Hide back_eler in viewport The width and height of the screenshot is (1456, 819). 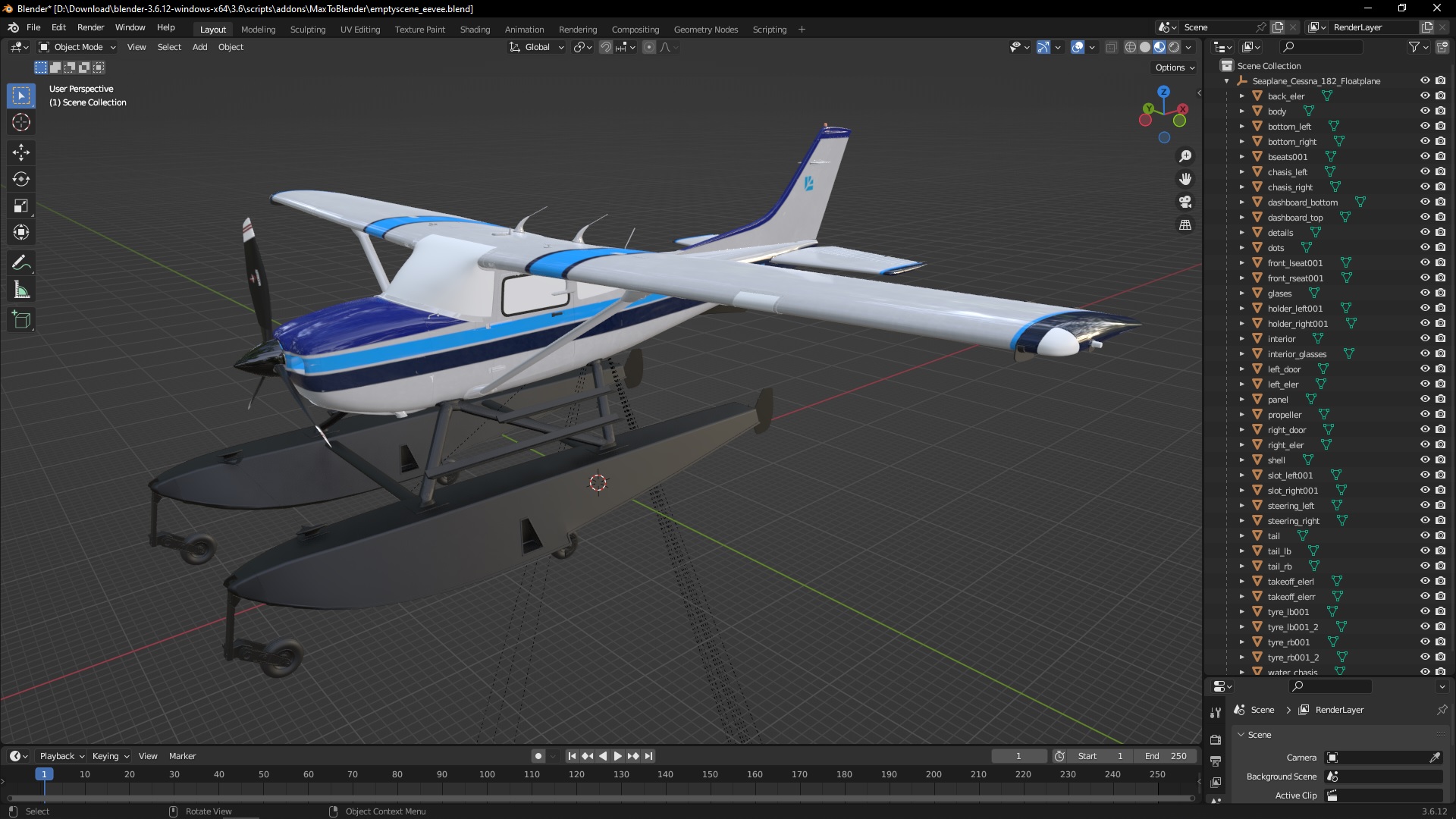pos(1425,96)
